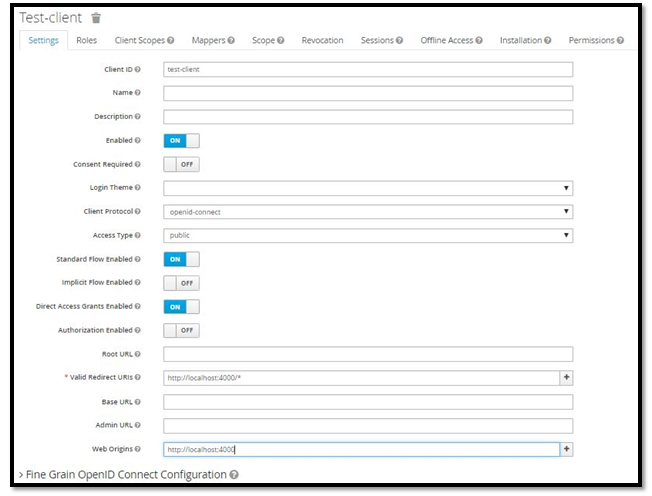Expand Fine Grain OpenID Connect Configuration
The image size is (652, 496).
click(125, 474)
